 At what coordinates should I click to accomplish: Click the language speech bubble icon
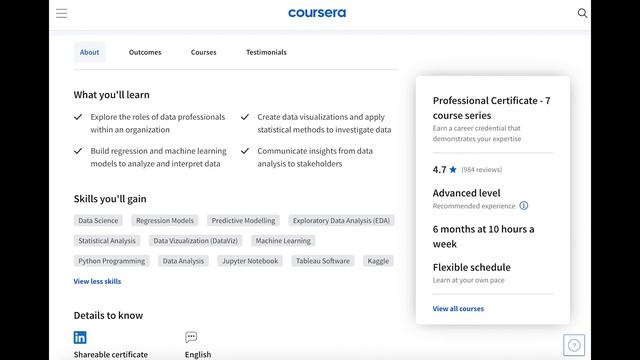191,337
